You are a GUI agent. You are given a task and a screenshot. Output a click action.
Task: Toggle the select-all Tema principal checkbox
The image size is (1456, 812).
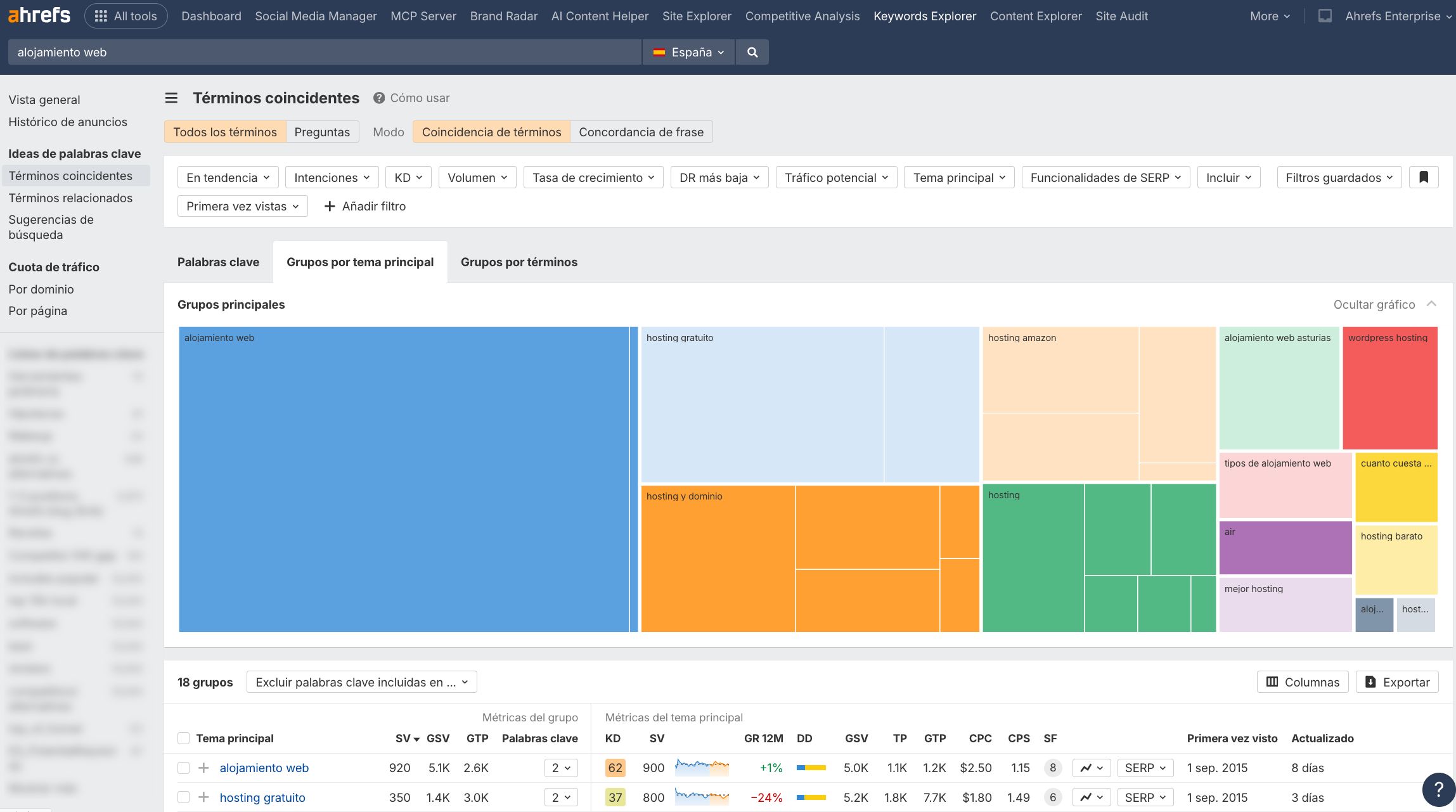tap(184, 738)
